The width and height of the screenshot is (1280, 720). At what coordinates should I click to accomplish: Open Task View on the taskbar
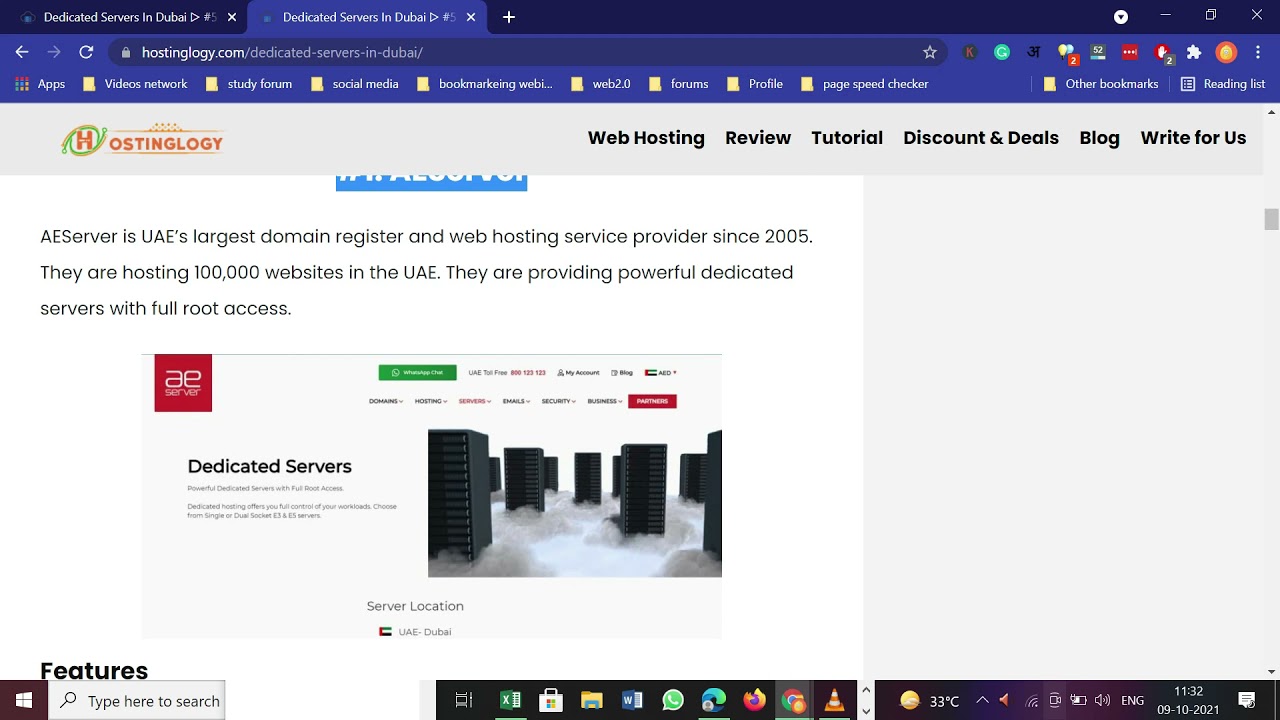[464, 700]
